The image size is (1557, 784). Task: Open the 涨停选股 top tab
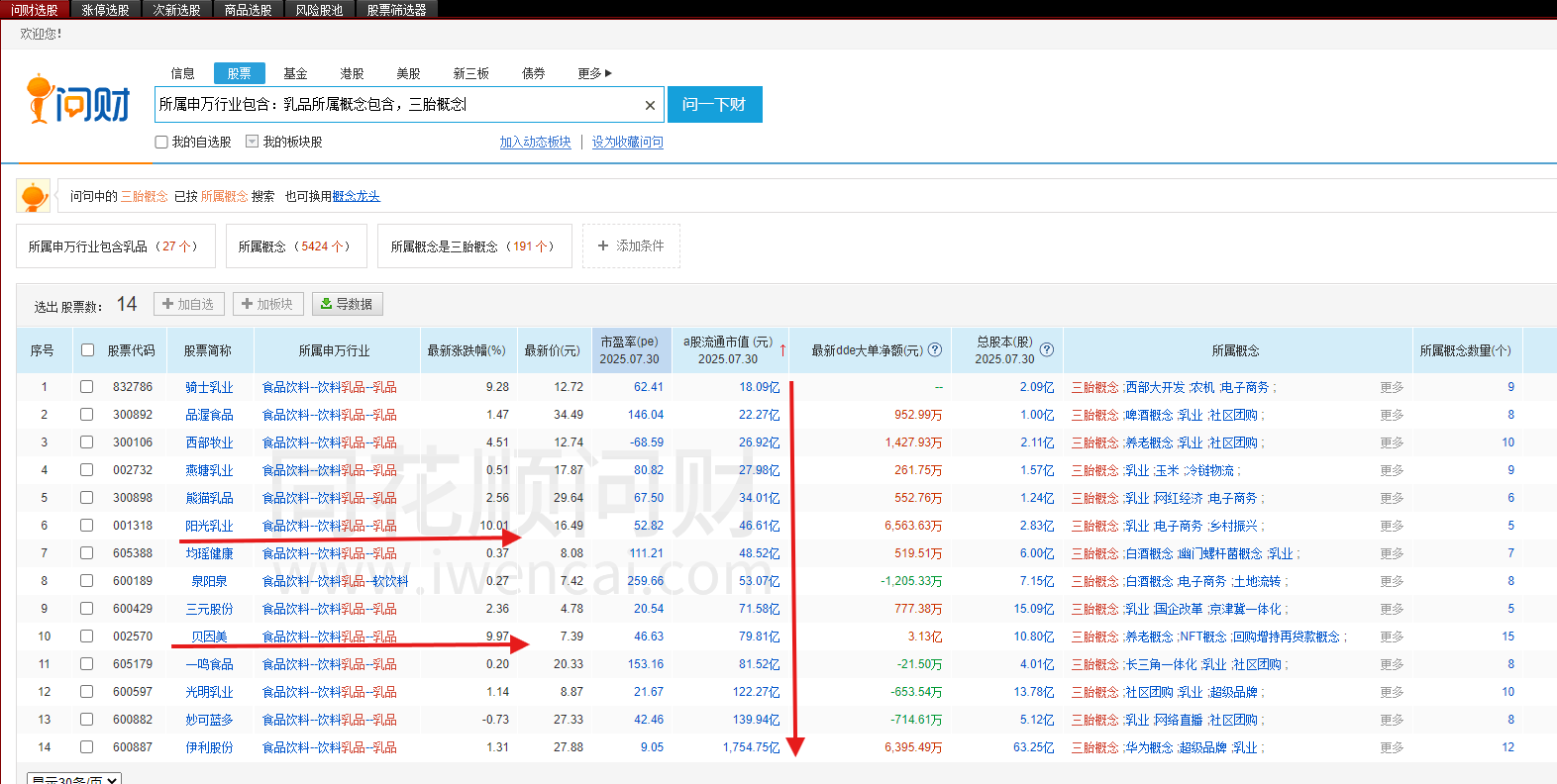click(106, 10)
